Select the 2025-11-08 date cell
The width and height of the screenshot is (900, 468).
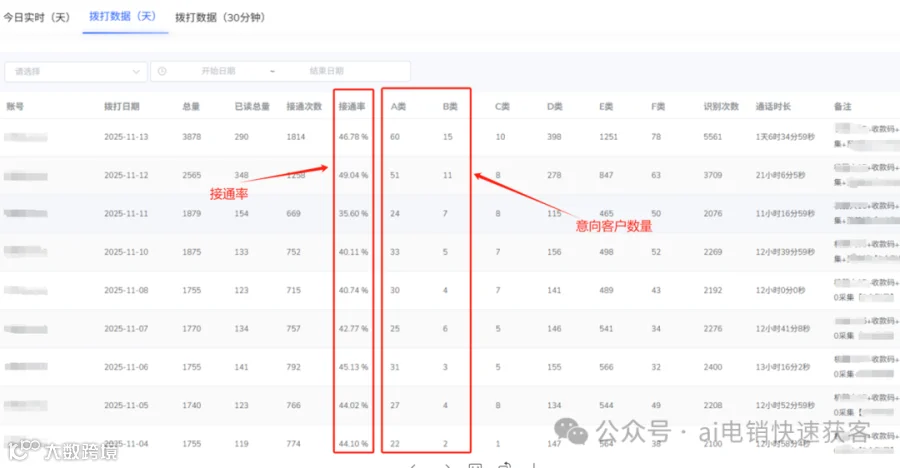click(x=126, y=290)
